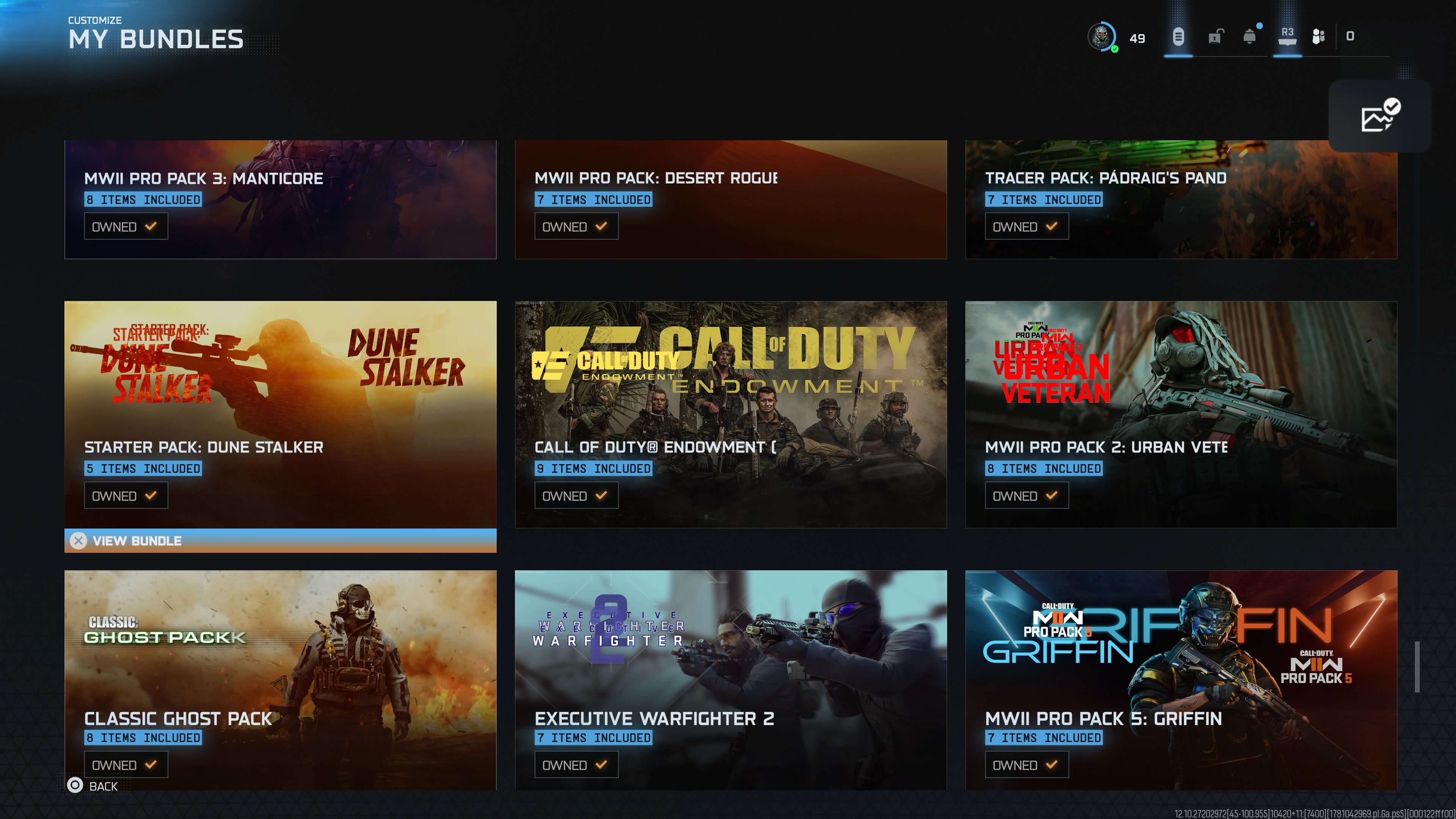The image size is (1456, 819).
Task: Click the View Bundle bar
Action: (x=280, y=541)
